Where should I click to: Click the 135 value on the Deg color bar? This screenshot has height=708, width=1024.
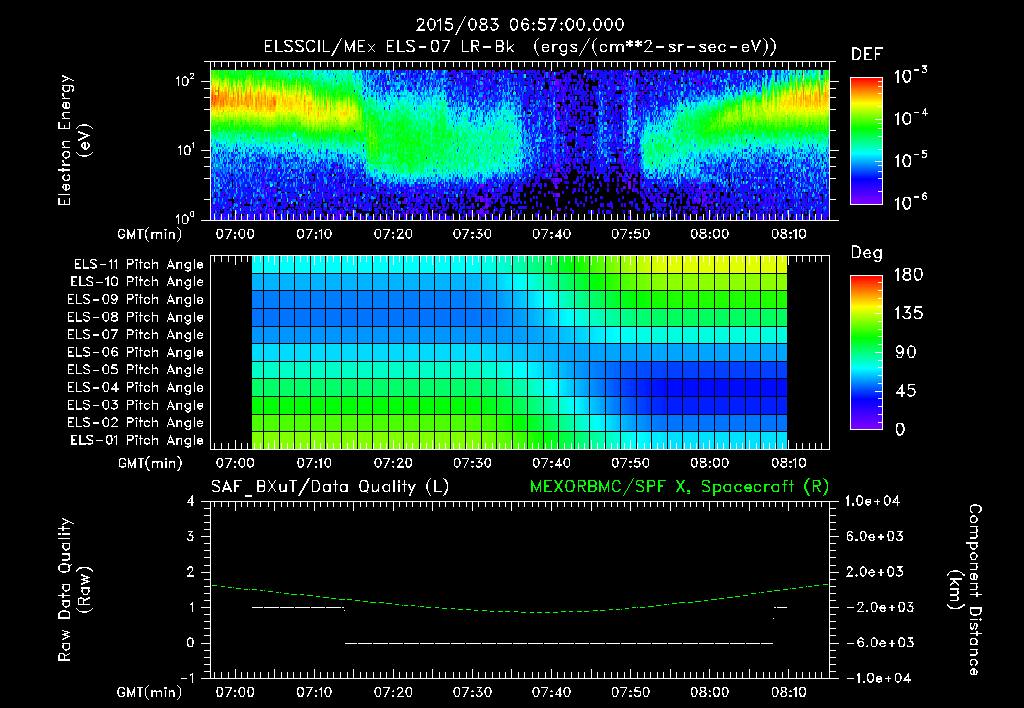pos(908,314)
